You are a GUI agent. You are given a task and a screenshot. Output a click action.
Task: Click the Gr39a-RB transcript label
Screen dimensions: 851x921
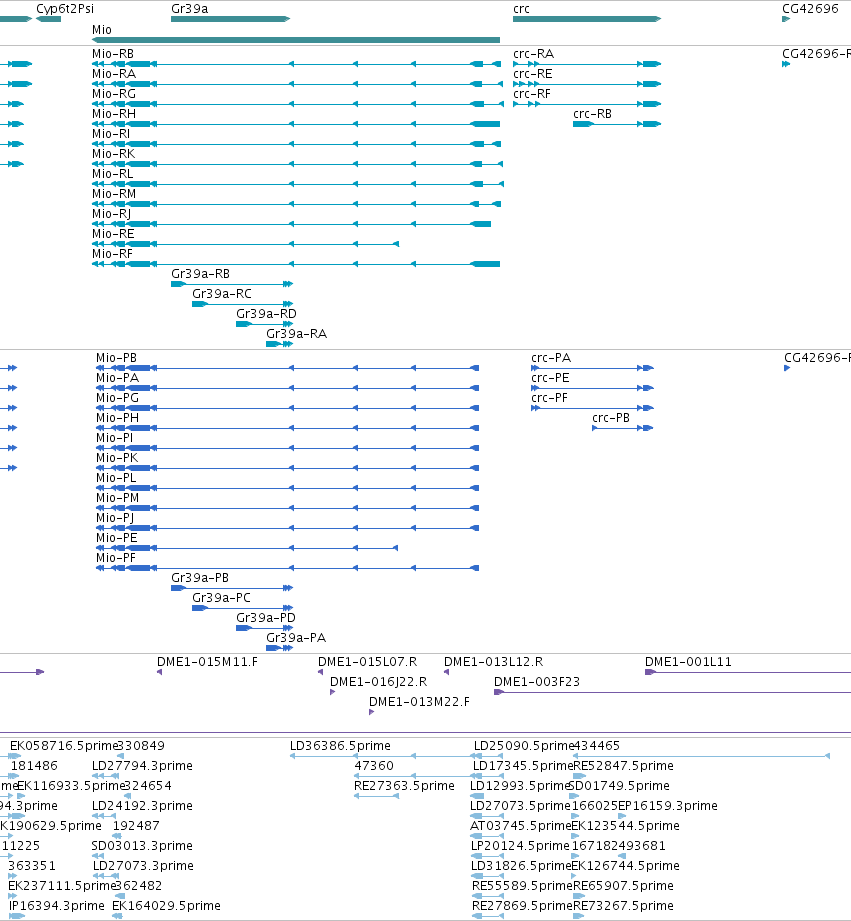click(200, 273)
